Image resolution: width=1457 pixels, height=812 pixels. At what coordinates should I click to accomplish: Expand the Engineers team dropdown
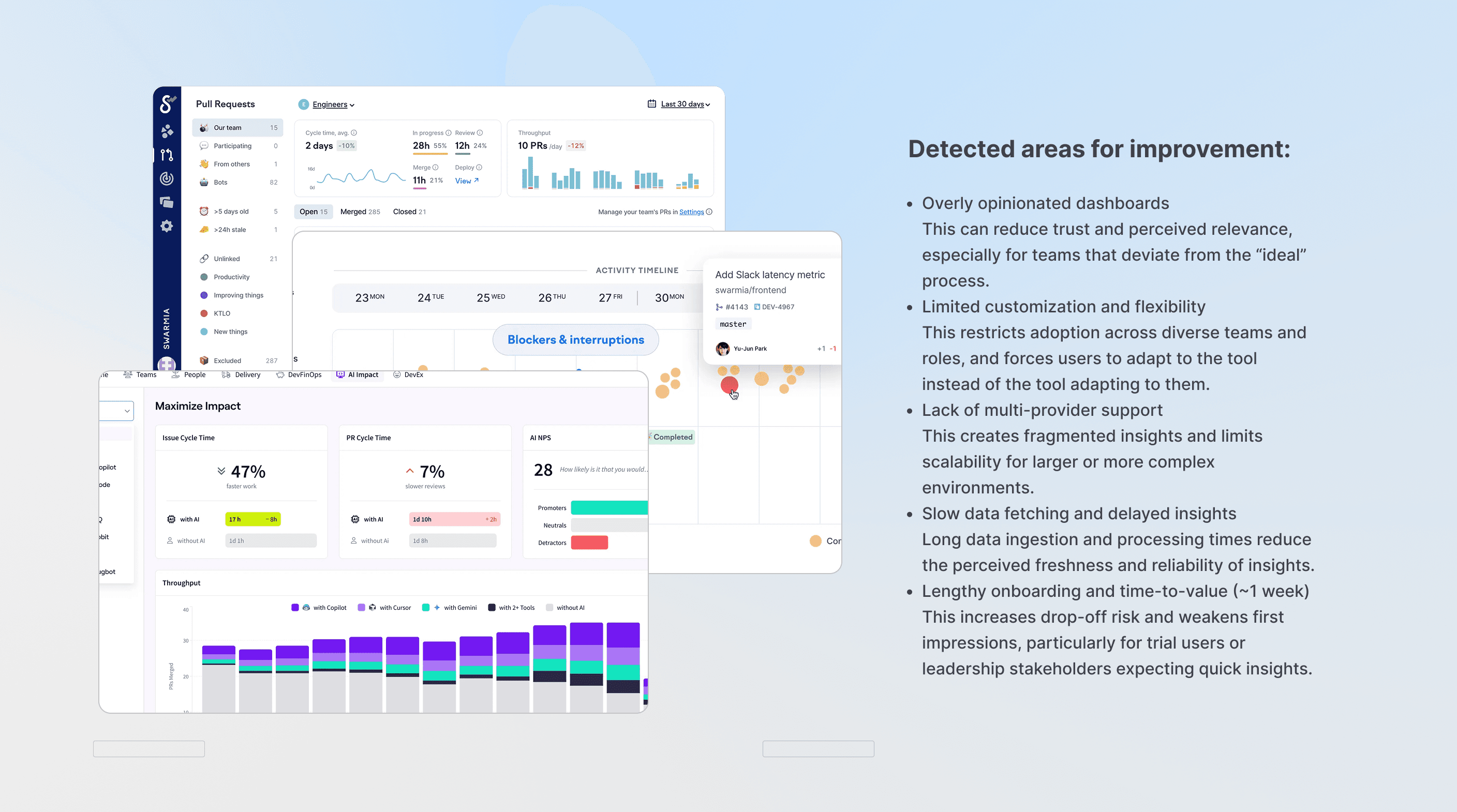point(333,104)
